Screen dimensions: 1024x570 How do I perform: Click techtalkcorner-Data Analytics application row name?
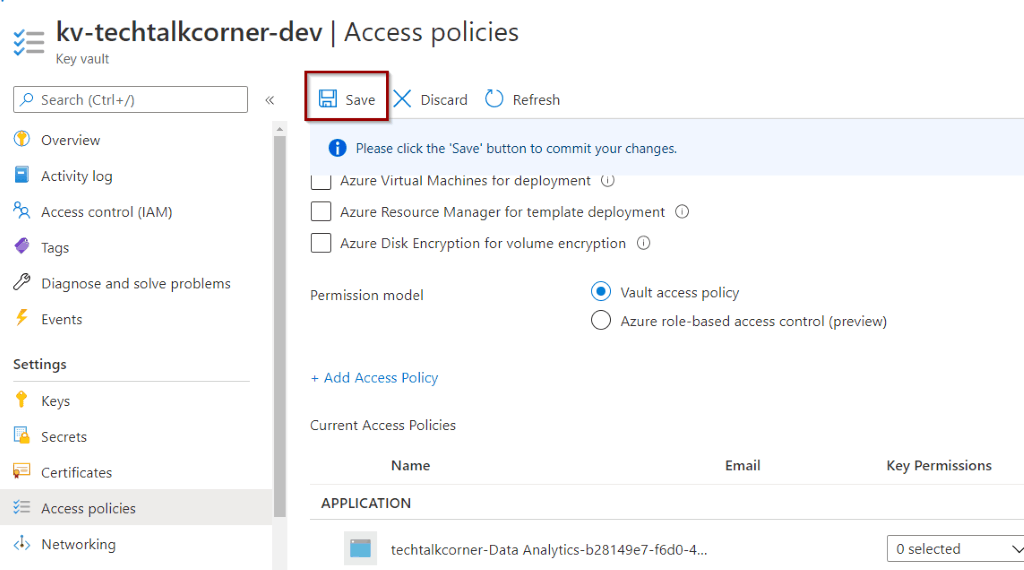pyautogui.click(x=549, y=550)
